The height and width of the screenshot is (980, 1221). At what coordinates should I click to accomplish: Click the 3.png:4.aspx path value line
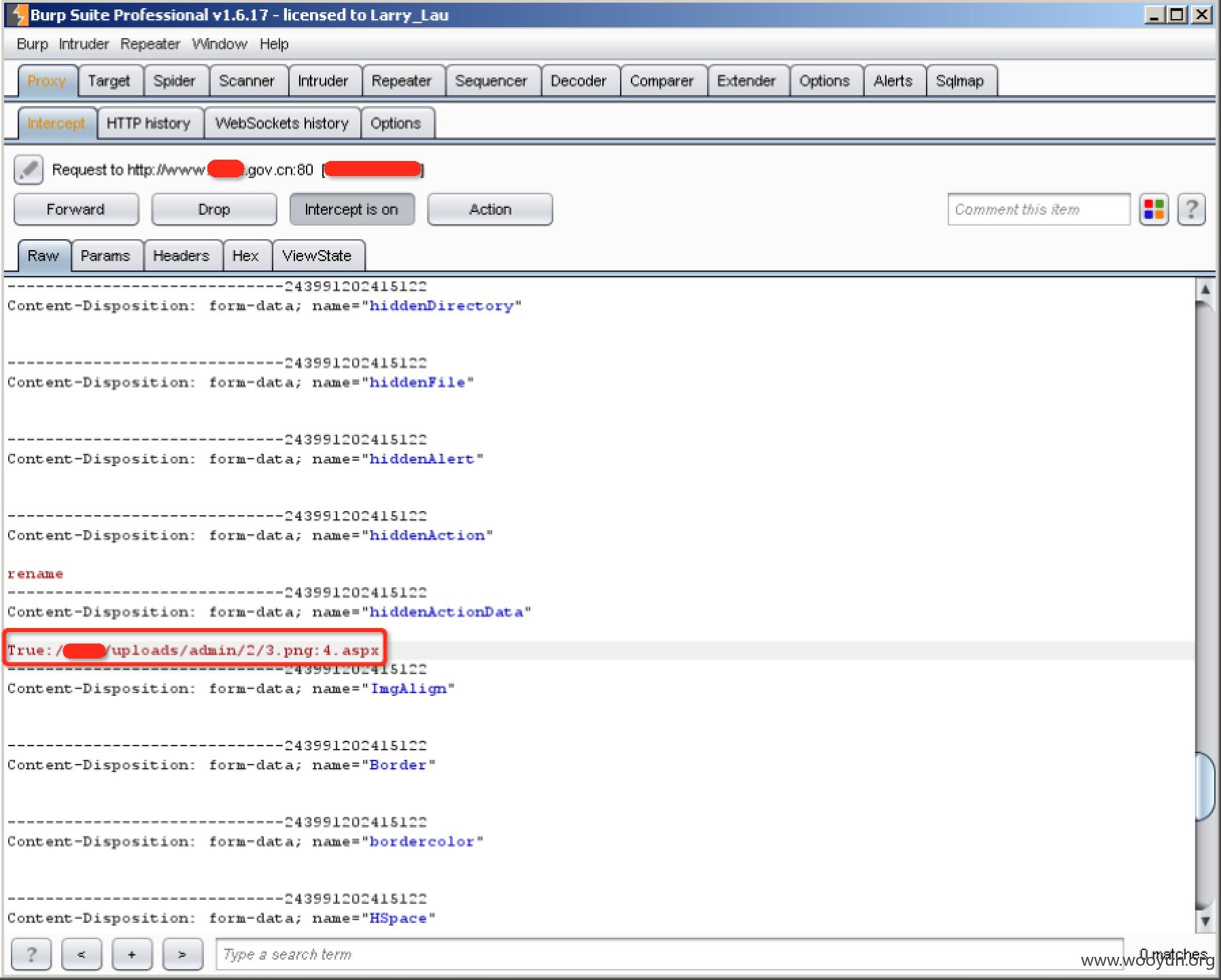click(193, 650)
